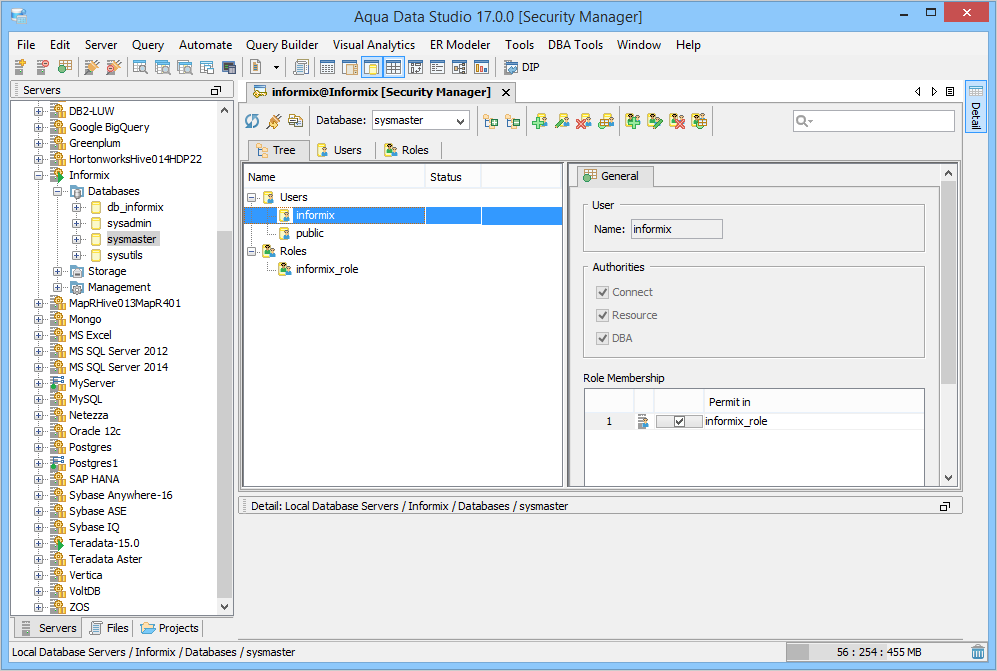Click the trash can icon in status bar
Viewport: 997px width, 671px height.
coord(978,652)
